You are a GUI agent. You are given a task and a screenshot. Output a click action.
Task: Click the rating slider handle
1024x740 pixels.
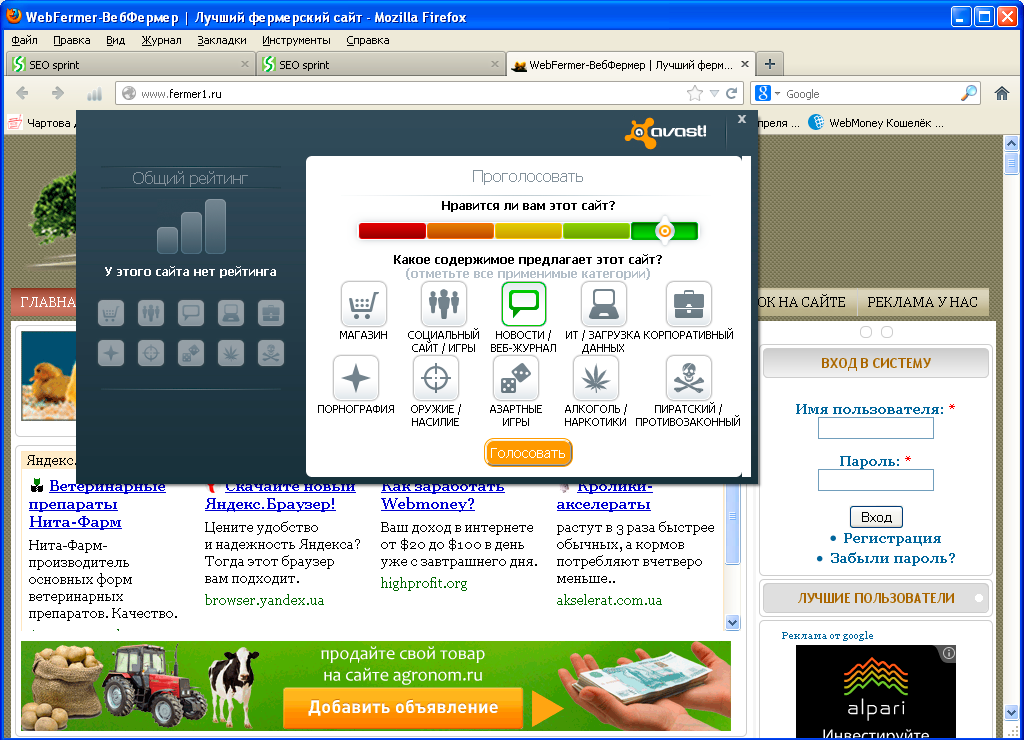pos(664,231)
